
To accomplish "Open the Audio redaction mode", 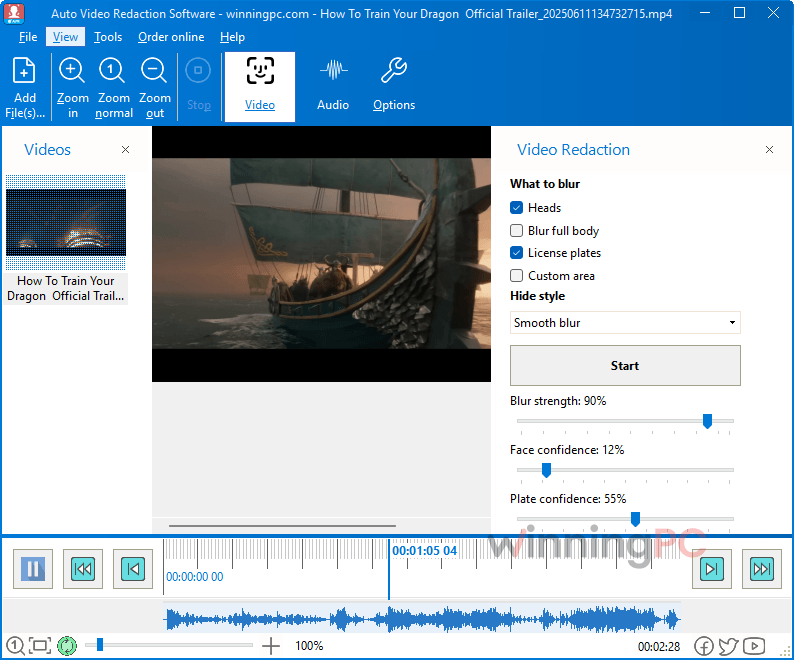I will [x=333, y=86].
